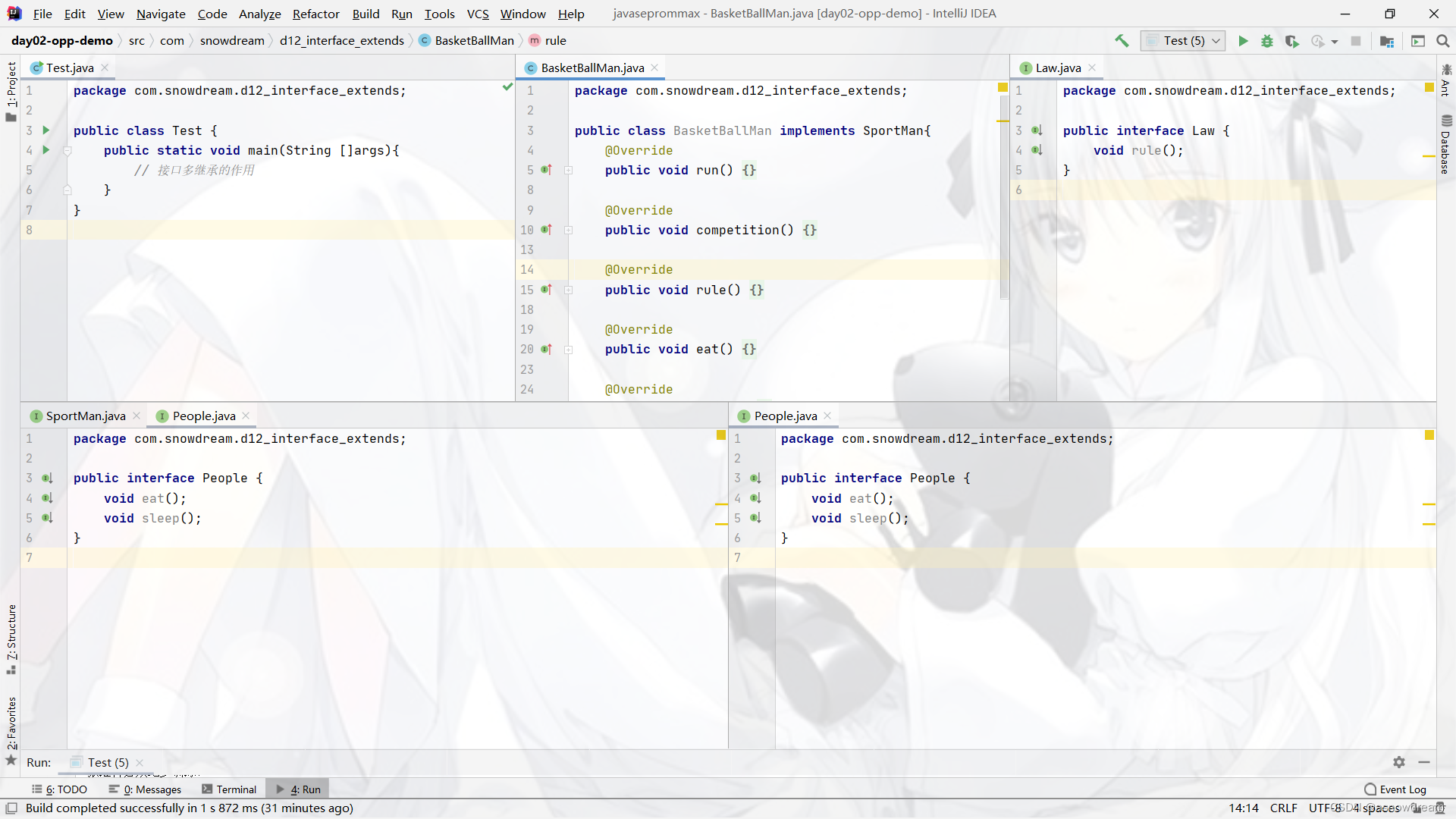Image resolution: width=1456 pixels, height=819 pixels.
Task: Expand the folded competition() method on line 10
Action: coord(568,230)
